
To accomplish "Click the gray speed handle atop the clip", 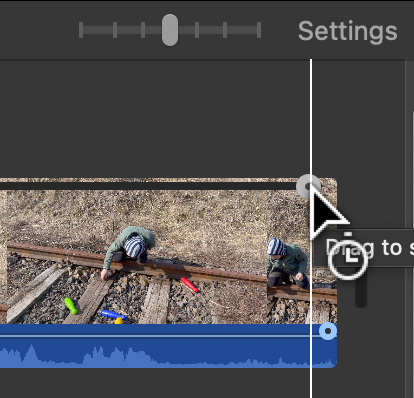I will (x=308, y=186).
